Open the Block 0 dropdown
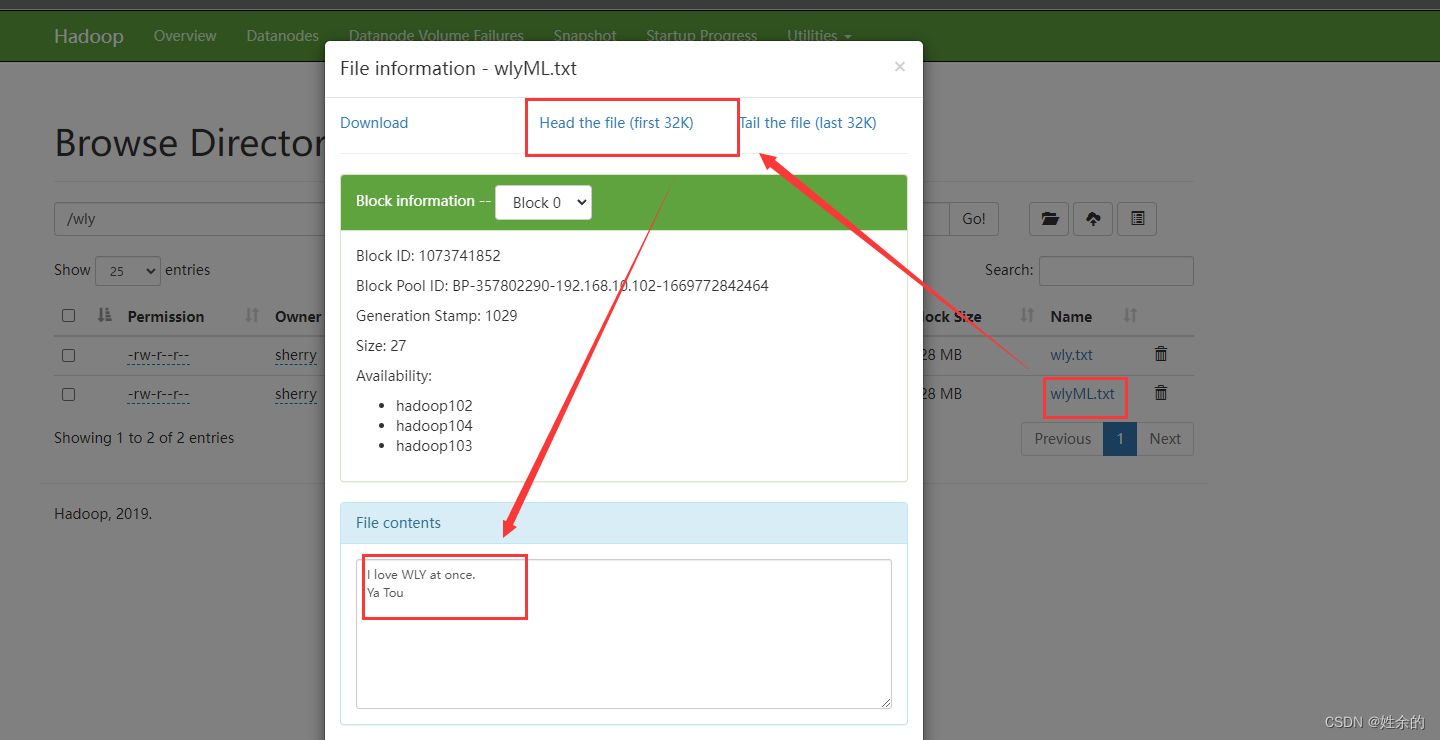This screenshot has height=740, width=1440. click(543, 202)
